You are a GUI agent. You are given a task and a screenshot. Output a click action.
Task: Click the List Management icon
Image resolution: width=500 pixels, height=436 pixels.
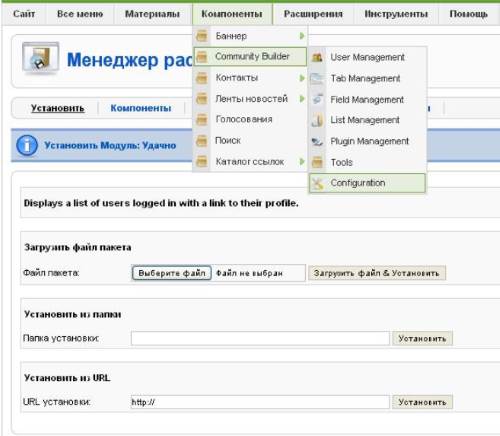pyautogui.click(x=317, y=120)
